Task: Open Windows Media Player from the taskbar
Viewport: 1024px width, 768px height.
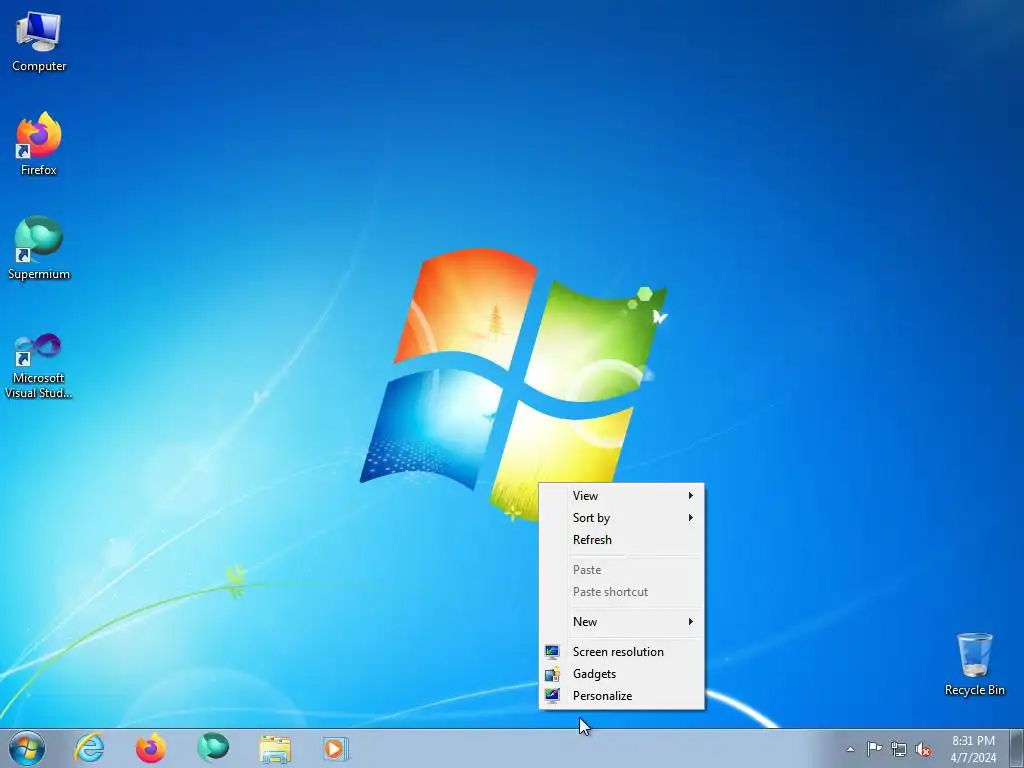Action: (x=336, y=748)
